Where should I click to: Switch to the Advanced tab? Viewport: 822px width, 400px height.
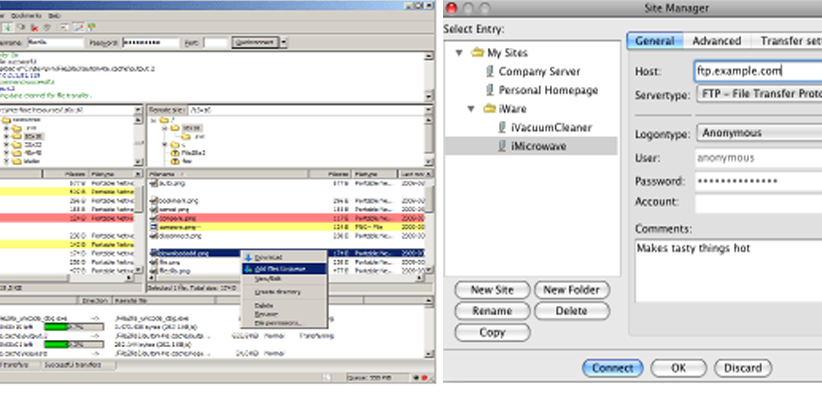tap(716, 41)
